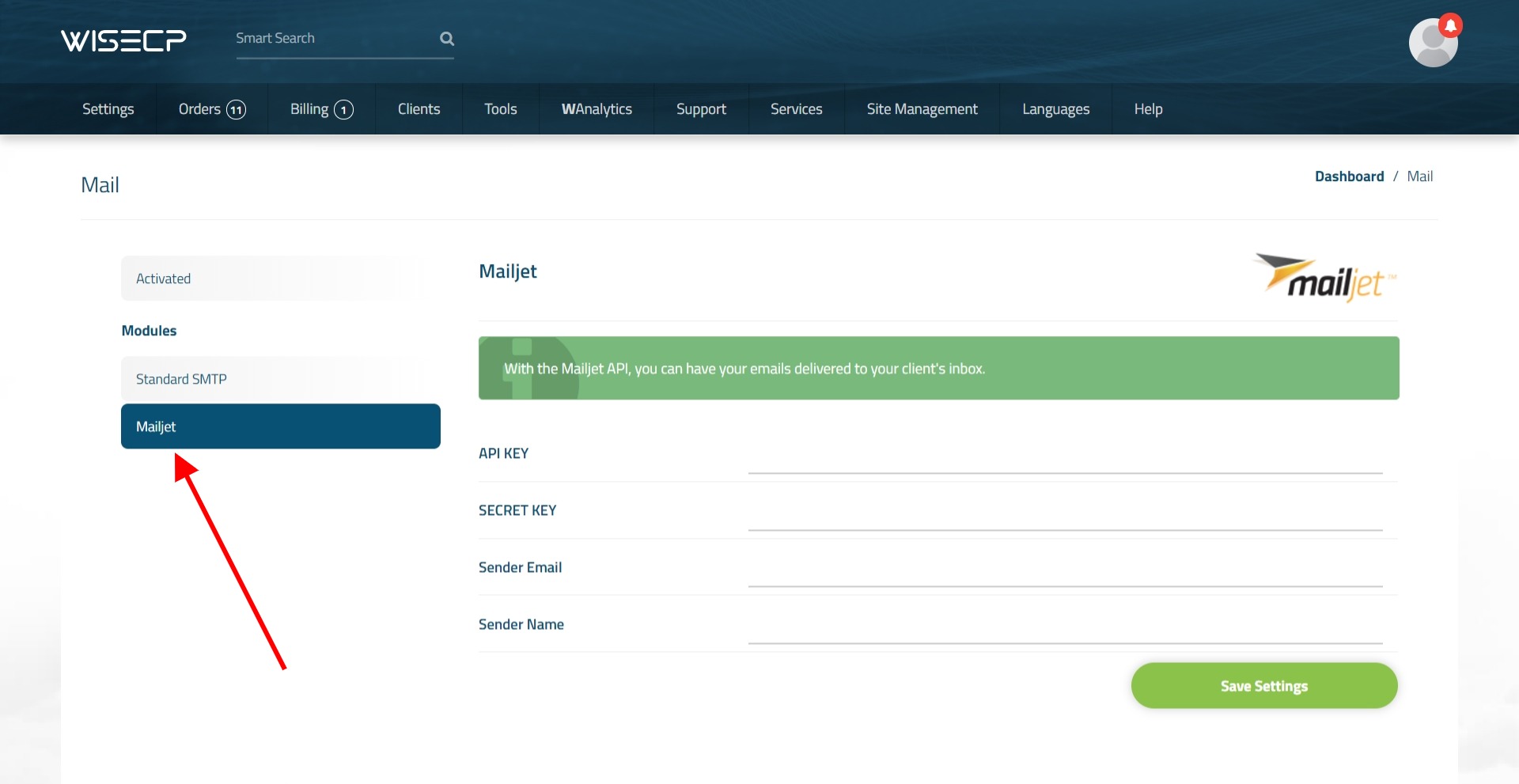Select the Mailjet module

281,426
